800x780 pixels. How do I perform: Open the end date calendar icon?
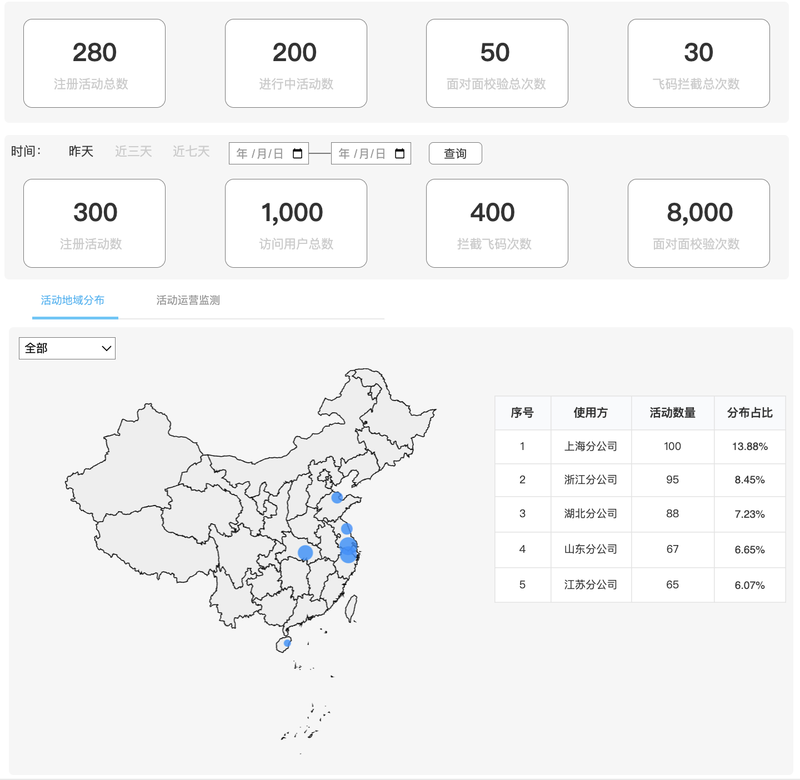(x=400, y=154)
